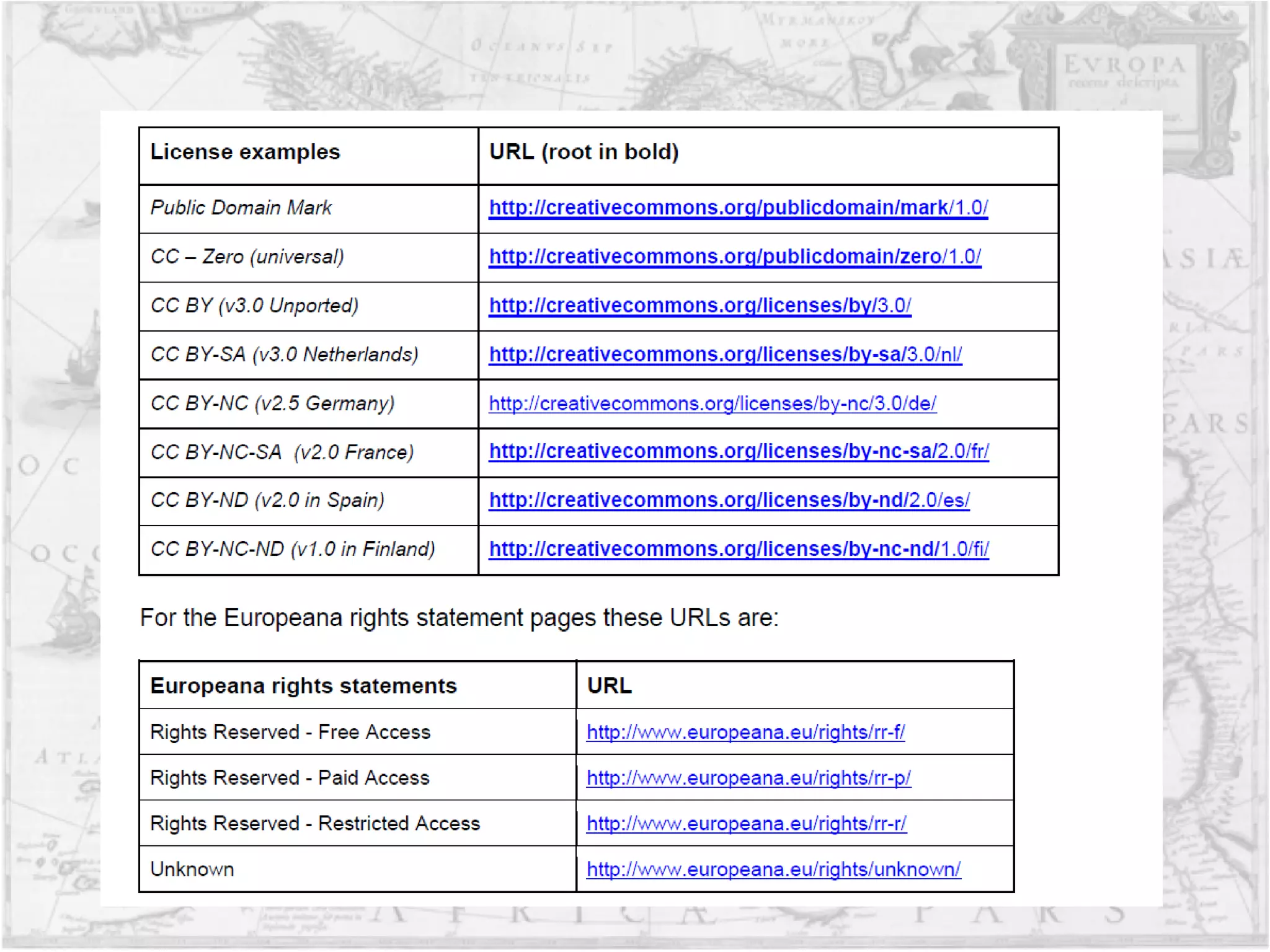Click the europeana rights rr-p URL

[748, 778]
